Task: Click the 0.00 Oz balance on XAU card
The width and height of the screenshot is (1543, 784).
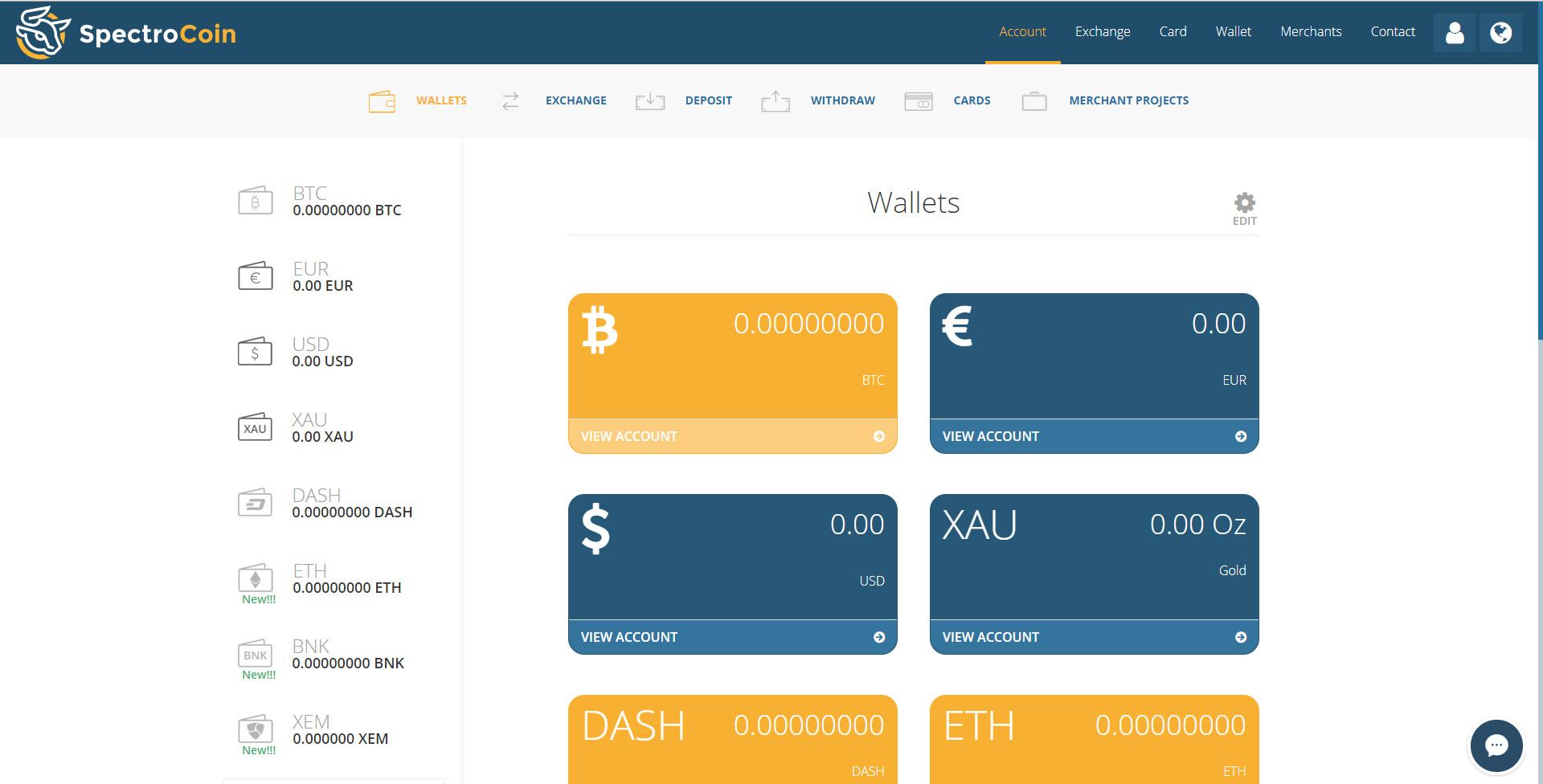Action: (1197, 525)
